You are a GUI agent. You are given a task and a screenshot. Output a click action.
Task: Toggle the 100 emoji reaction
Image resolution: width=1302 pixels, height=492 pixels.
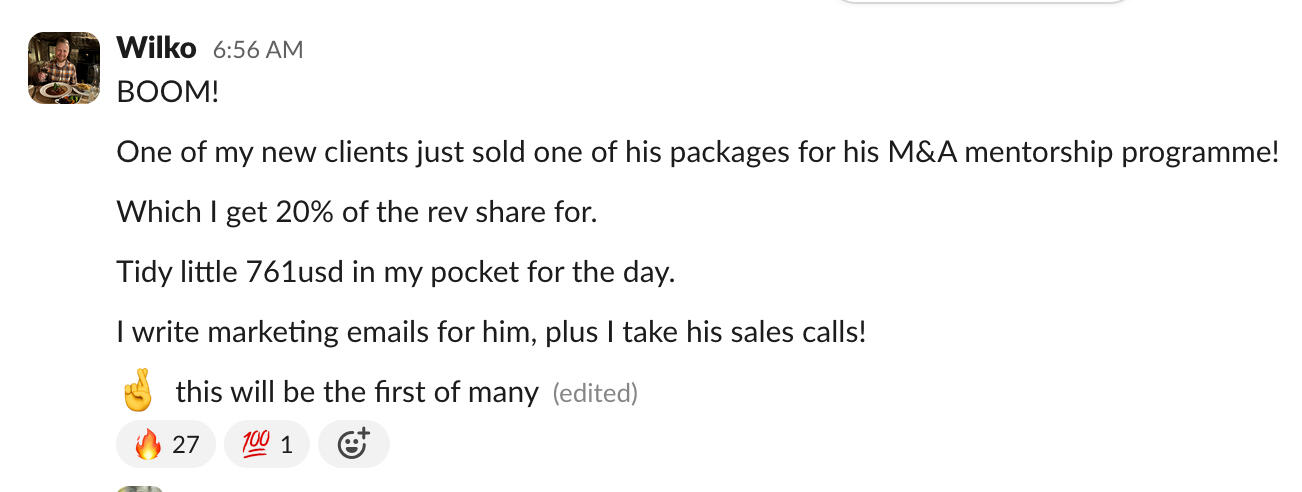tap(266, 443)
